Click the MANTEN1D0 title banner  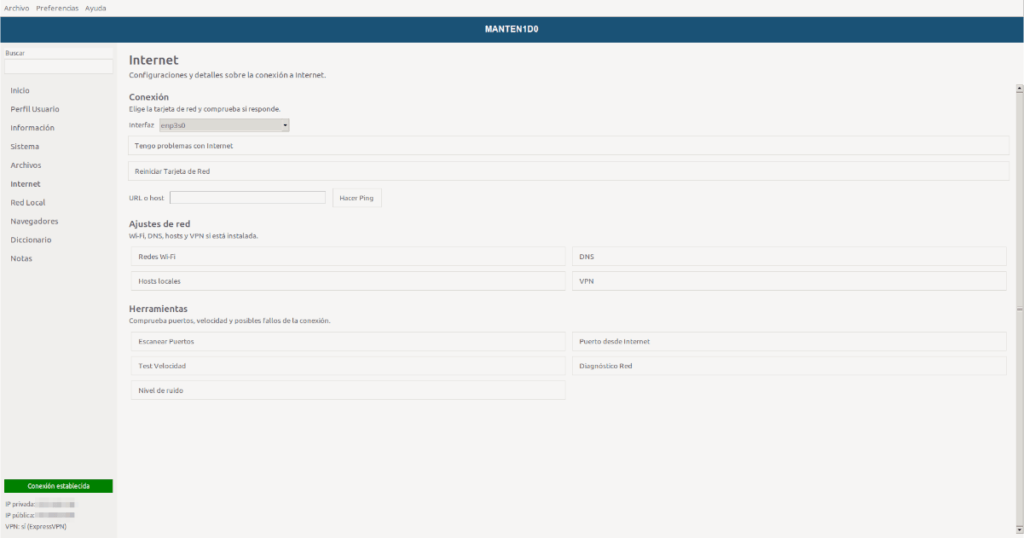tap(512, 29)
